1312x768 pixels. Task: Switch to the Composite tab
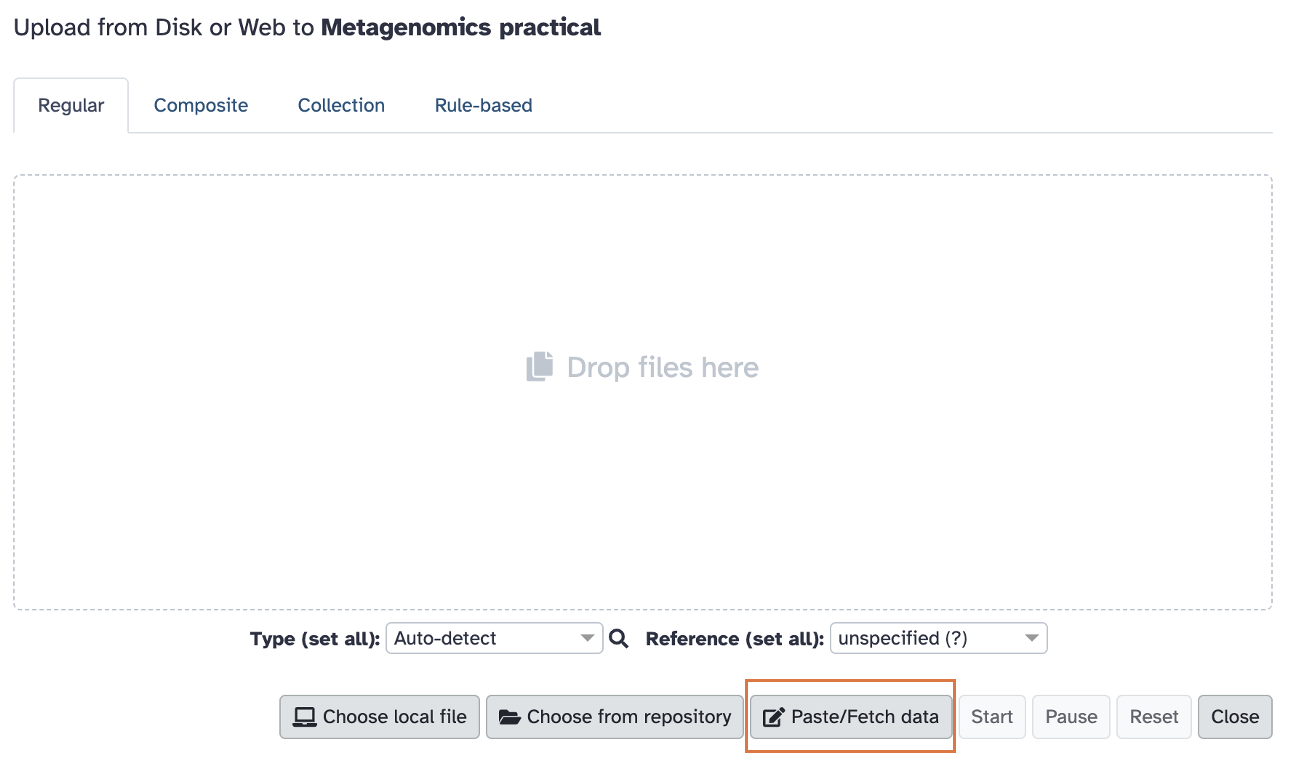point(201,106)
